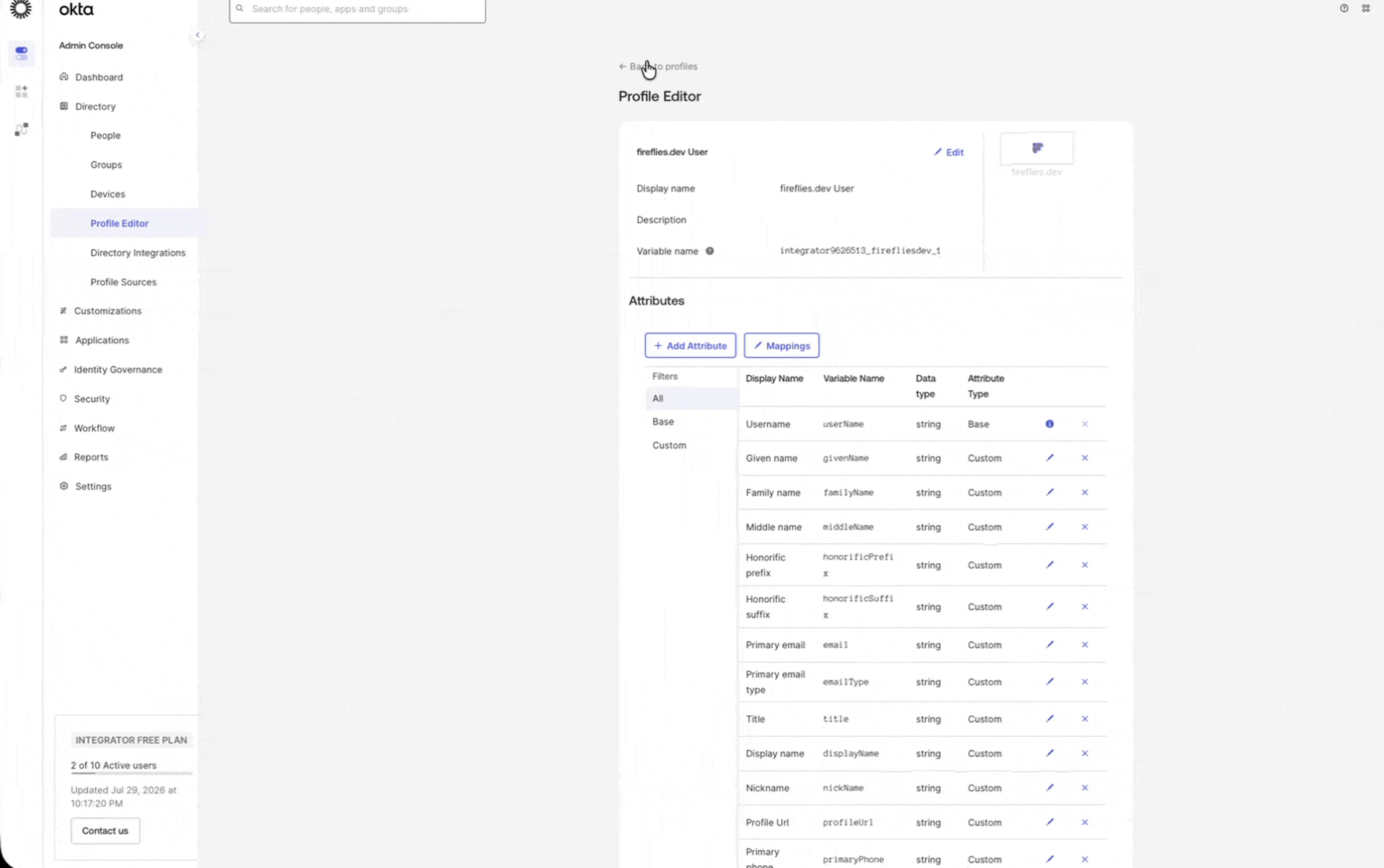Screen dimensions: 1384x868
Task: Remove the Display name attribute row
Action: click(1085, 753)
